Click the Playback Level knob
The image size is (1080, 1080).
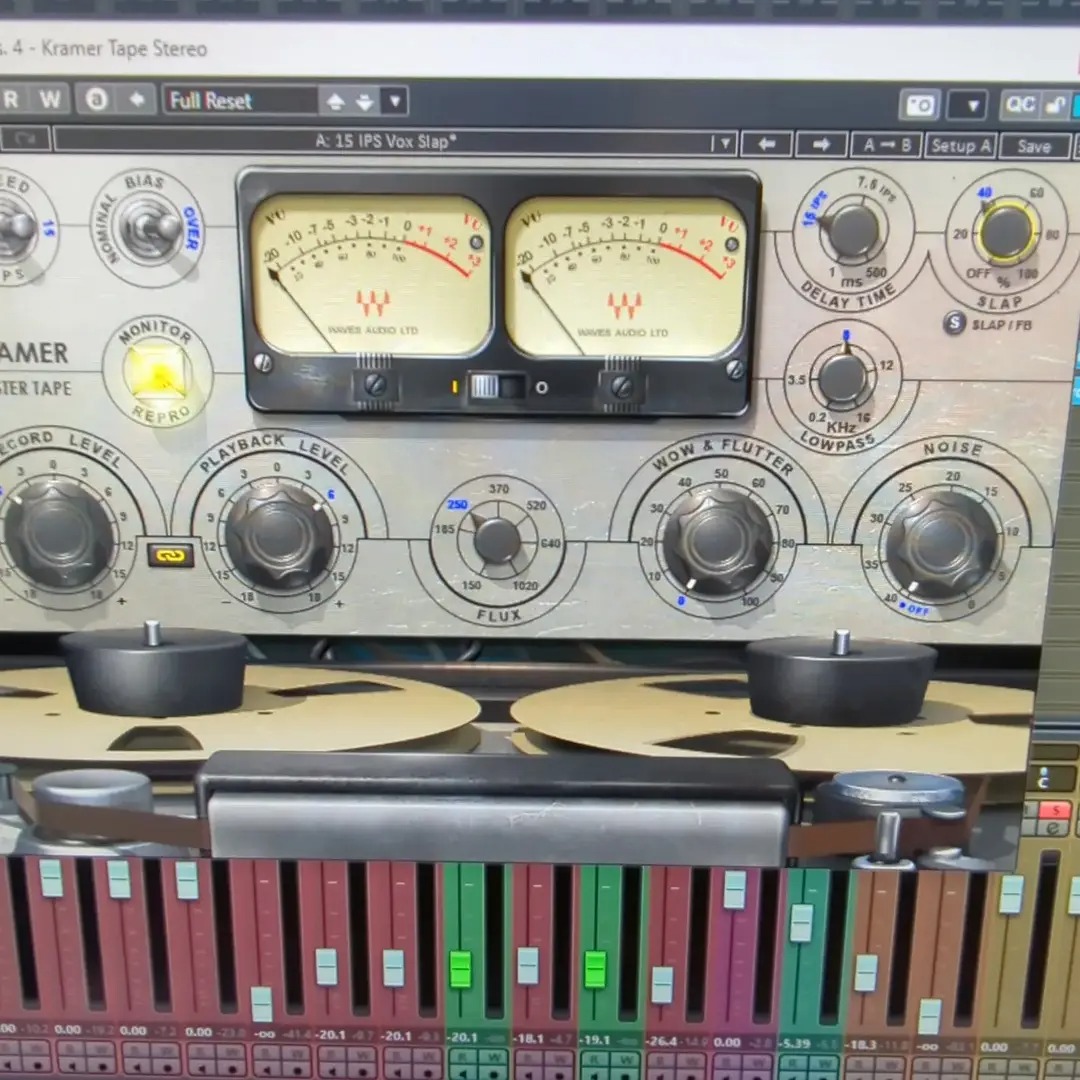click(278, 536)
